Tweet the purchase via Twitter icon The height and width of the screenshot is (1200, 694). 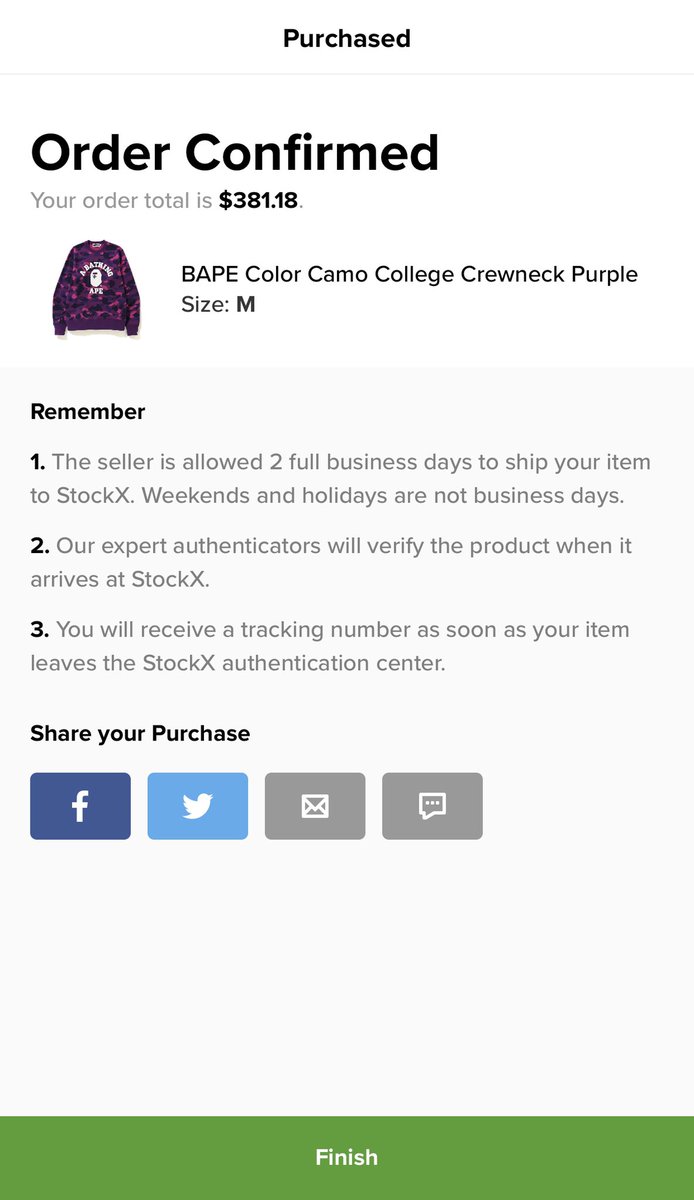click(198, 806)
